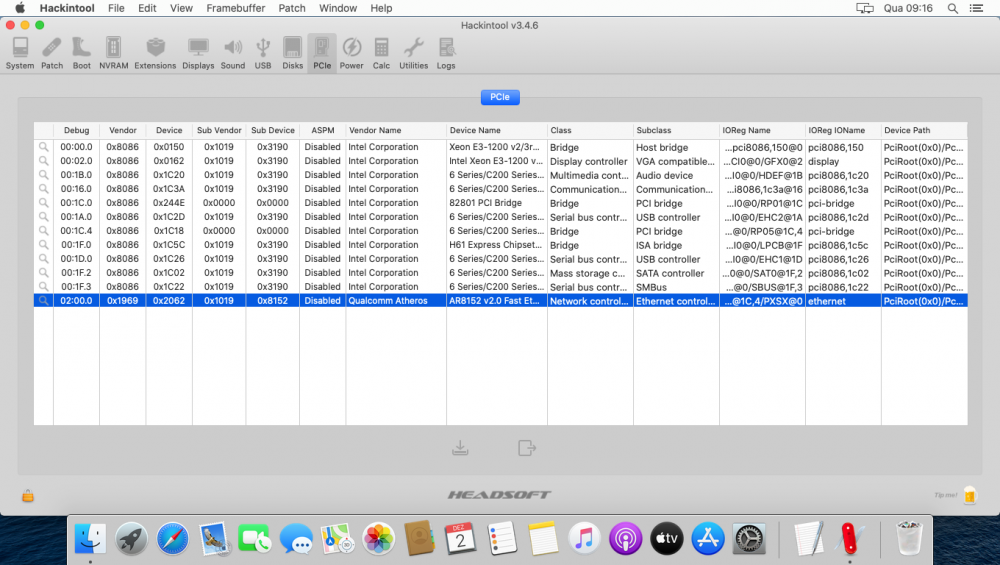Open the File menu
Image resolution: width=1000 pixels, height=565 pixels.
click(116, 8)
